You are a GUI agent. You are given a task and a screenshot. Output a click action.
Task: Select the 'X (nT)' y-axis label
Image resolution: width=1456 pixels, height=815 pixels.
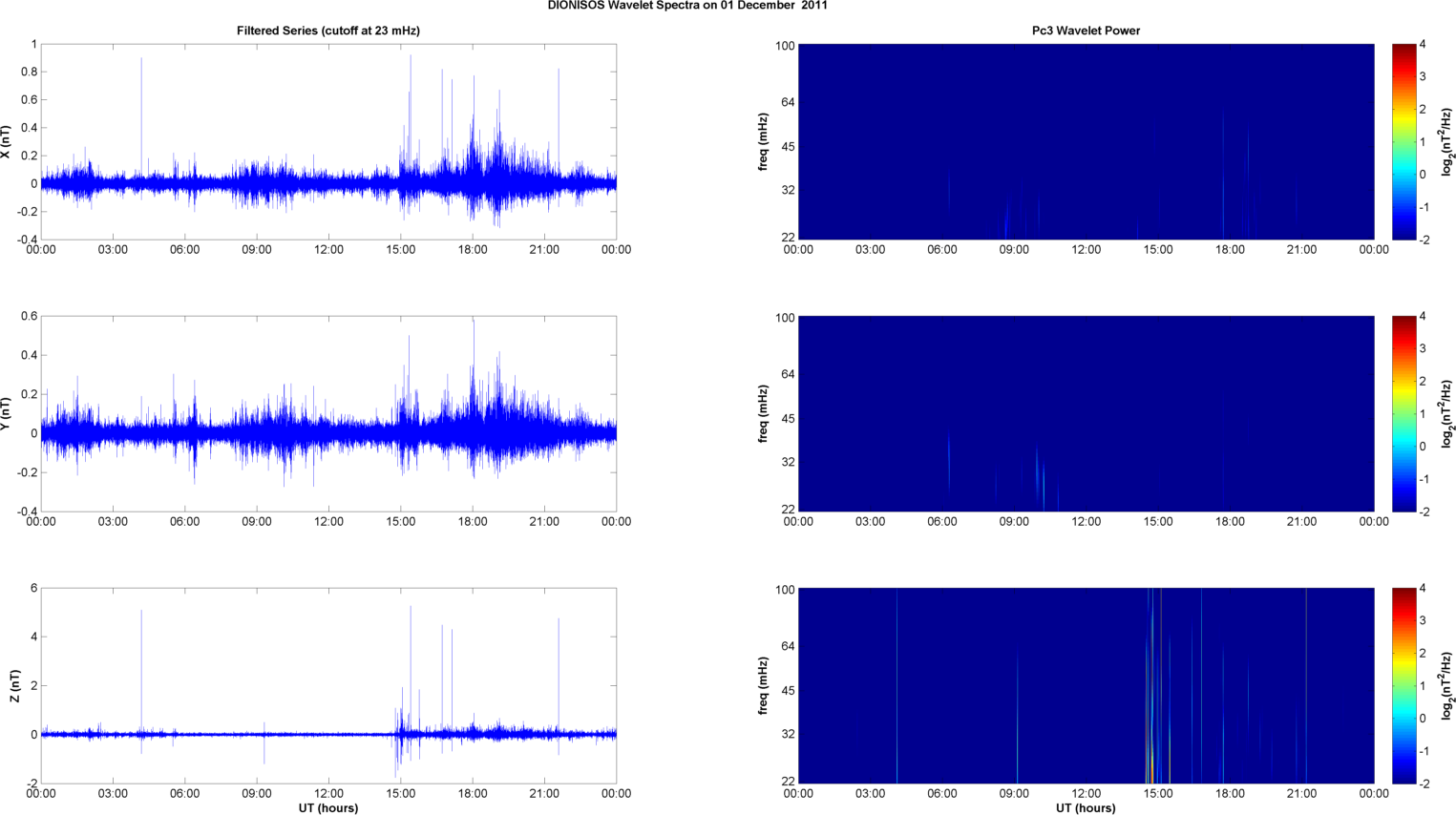(6, 142)
